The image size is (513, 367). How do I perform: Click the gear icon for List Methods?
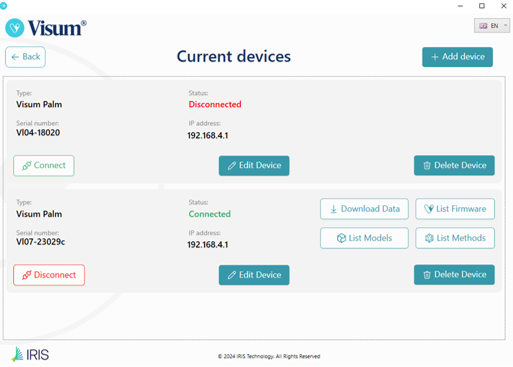(x=429, y=238)
